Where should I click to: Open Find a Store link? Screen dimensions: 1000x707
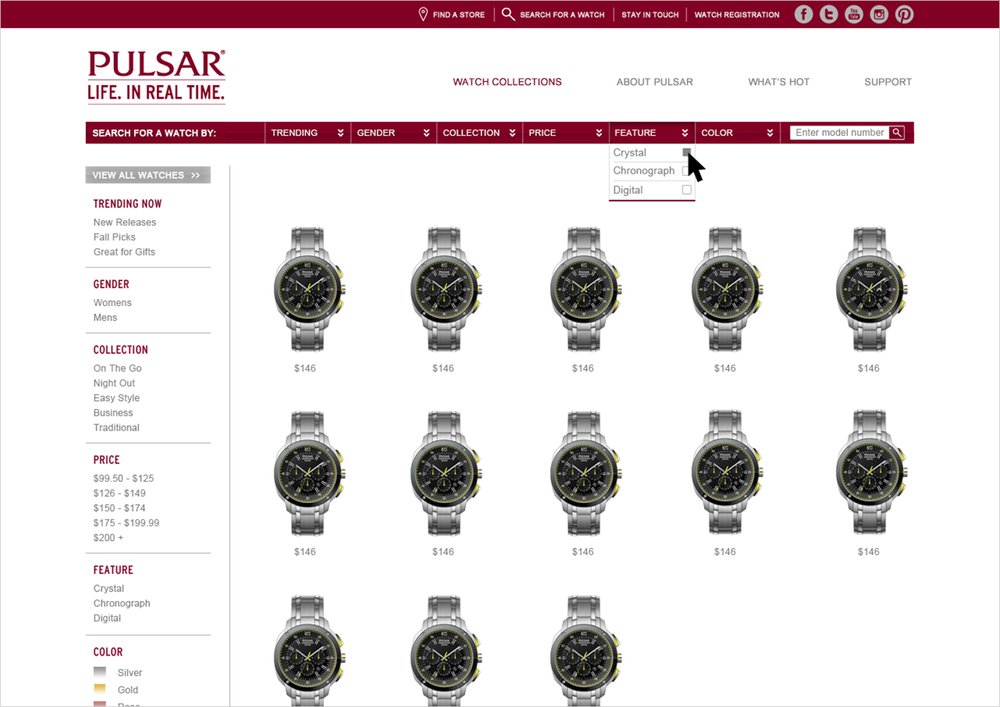(459, 15)
